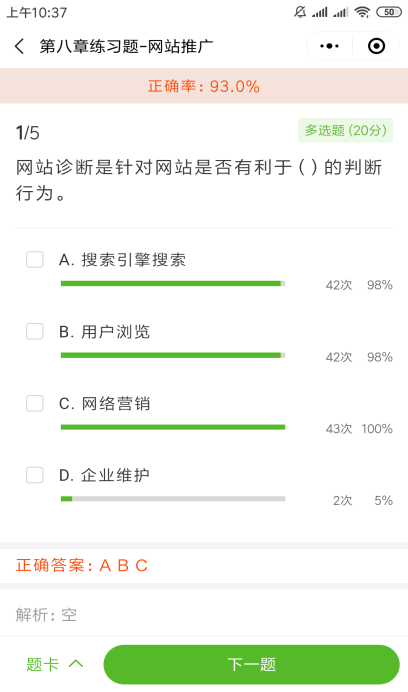Check option A 搜索引擎搜索
The width and height of the screenshot is (408, 692).
point(35,260)
